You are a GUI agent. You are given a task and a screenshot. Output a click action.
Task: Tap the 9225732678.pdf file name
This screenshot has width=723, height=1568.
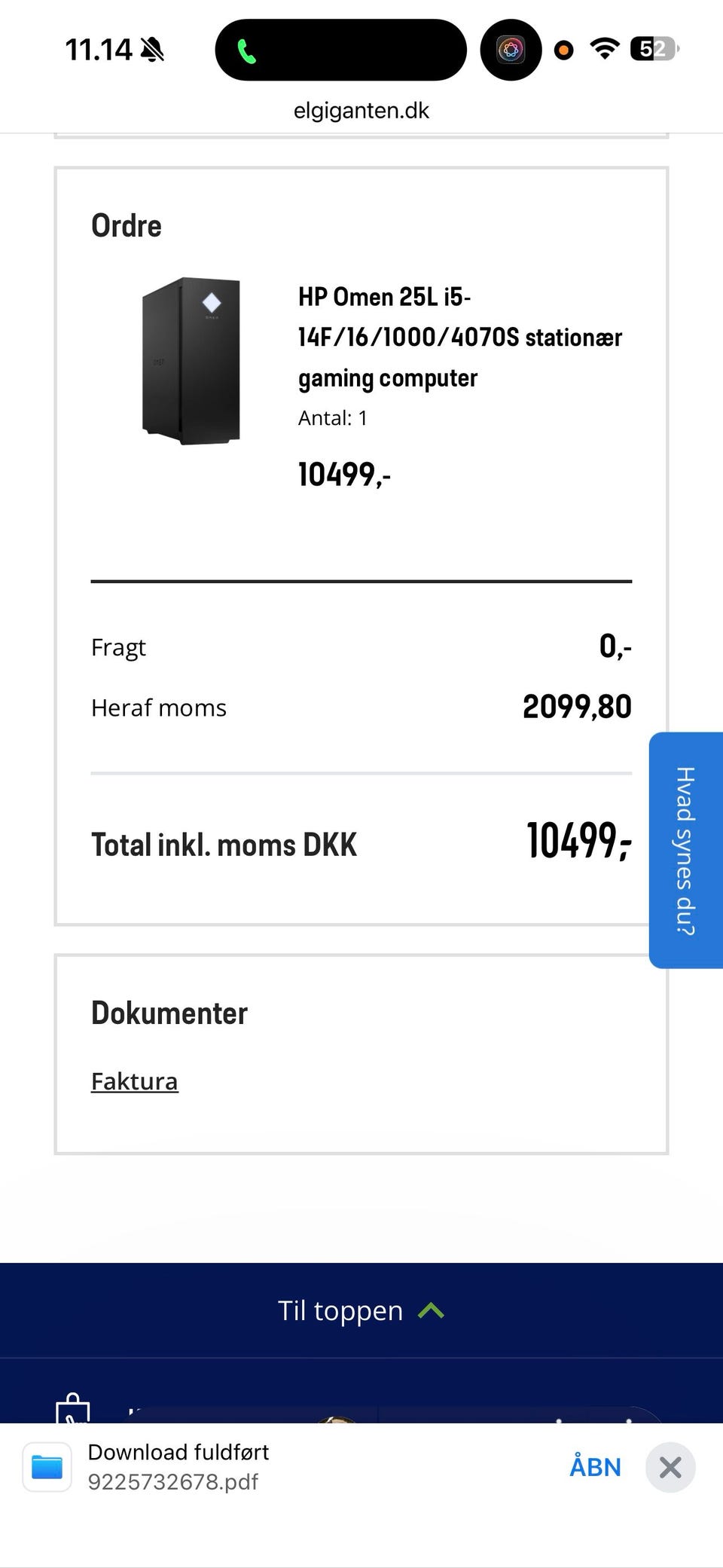click(173, 1482)
